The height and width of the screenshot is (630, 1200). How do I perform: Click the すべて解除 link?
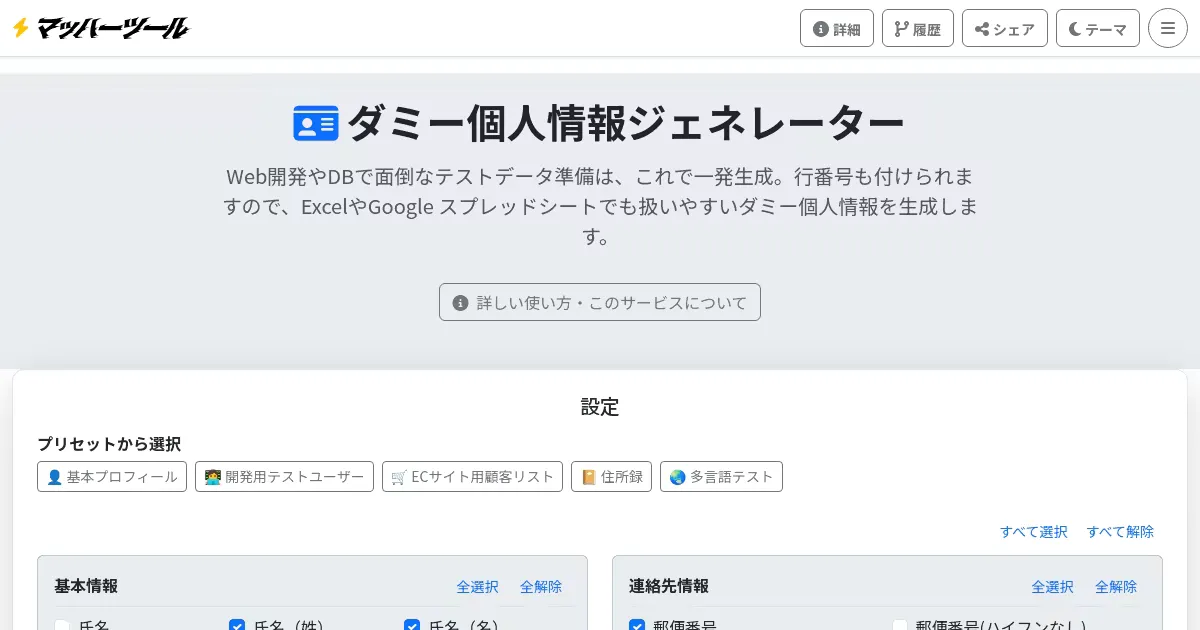(x=1120, y=532)
